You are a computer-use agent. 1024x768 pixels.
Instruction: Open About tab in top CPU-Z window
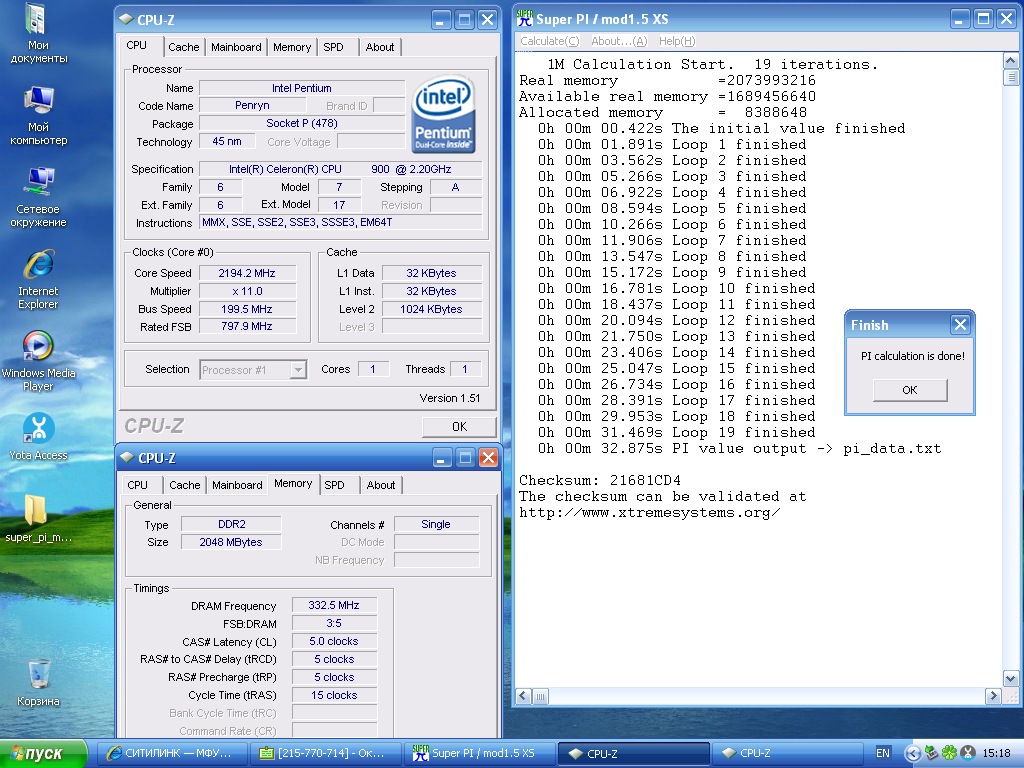tap(379, 47)
